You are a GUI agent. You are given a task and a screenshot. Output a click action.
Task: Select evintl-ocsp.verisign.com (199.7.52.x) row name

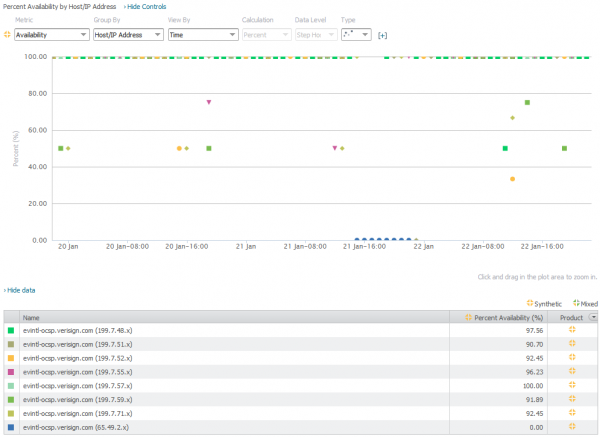point(77,358)
